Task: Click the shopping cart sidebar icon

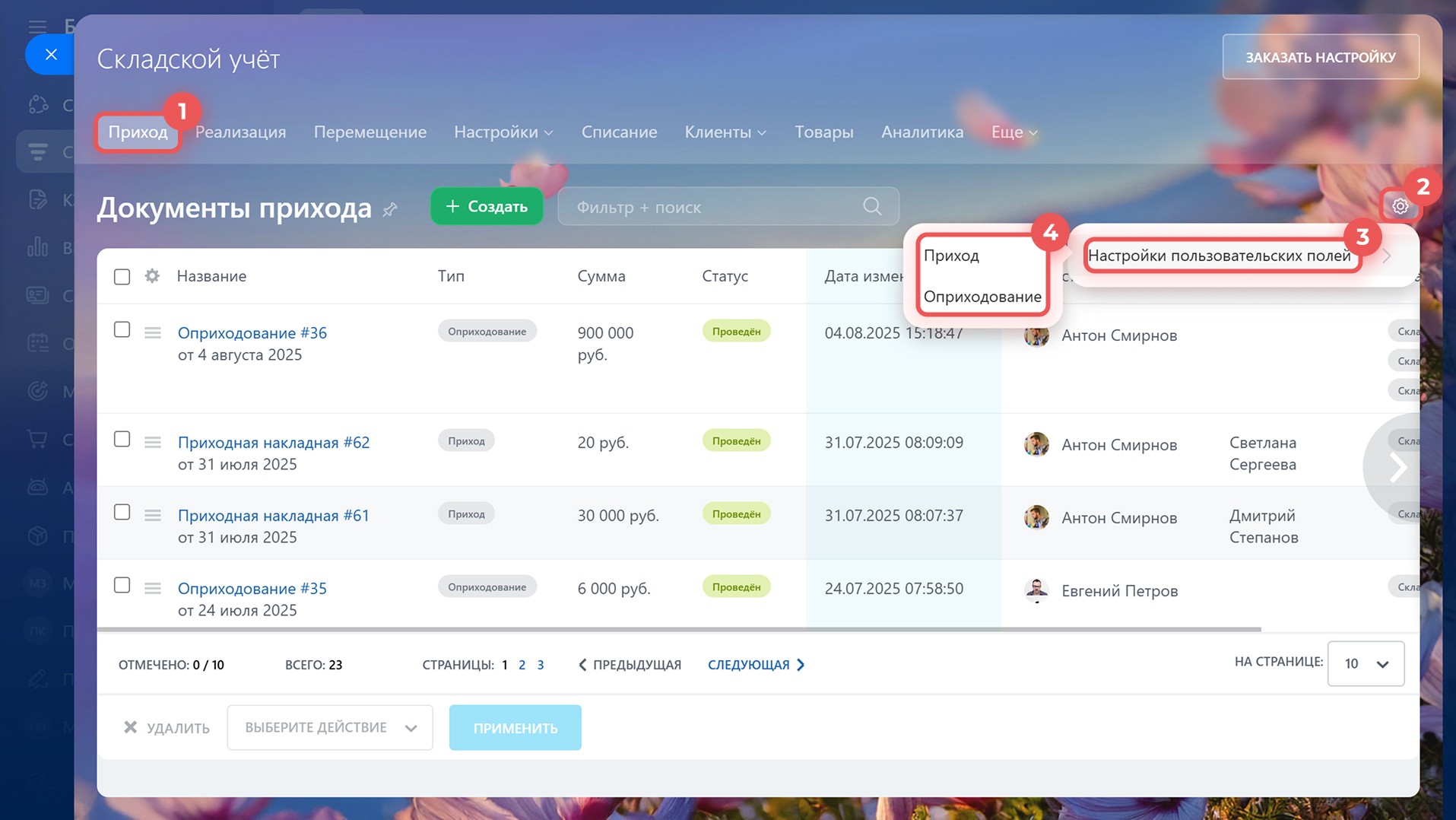Action: click(x=37, y=439)
